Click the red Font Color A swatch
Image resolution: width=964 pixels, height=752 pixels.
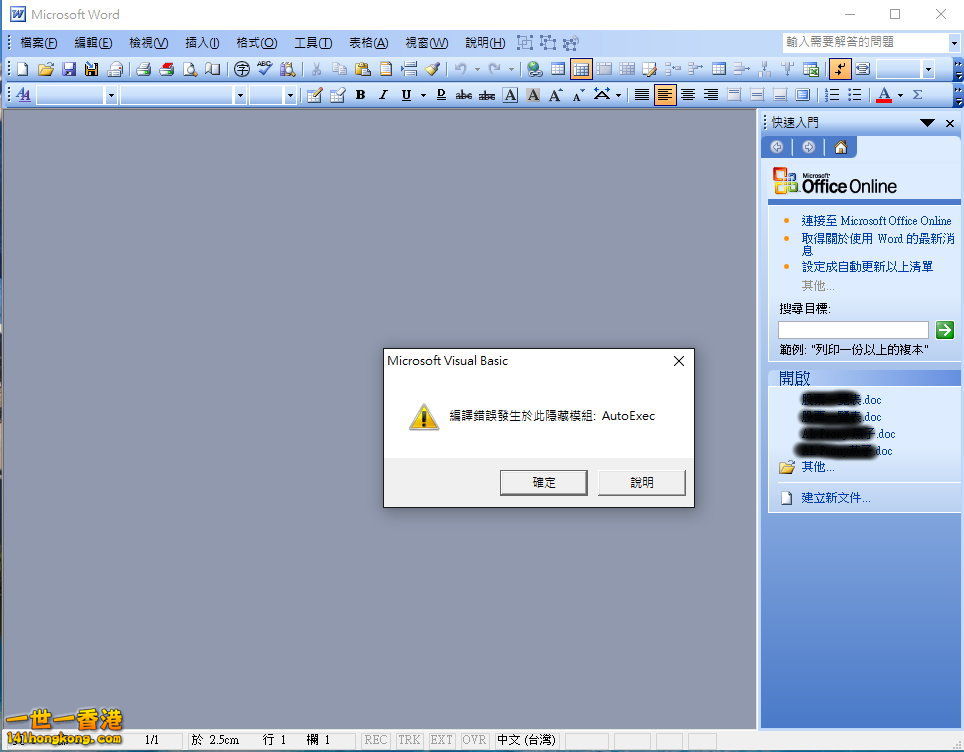tap(884, 95)
